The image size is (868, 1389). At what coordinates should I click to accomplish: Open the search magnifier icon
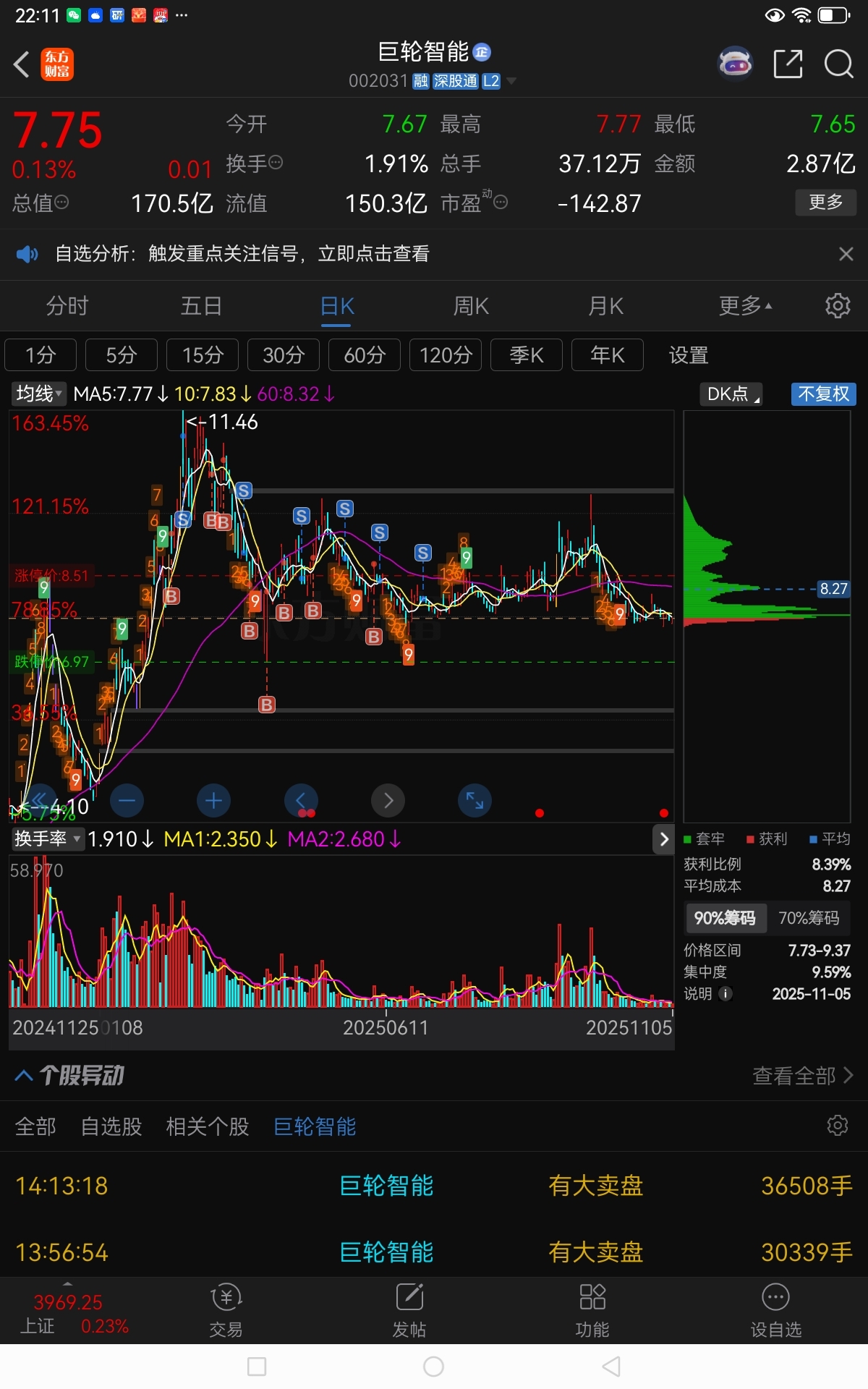click(x=838, y=64)
